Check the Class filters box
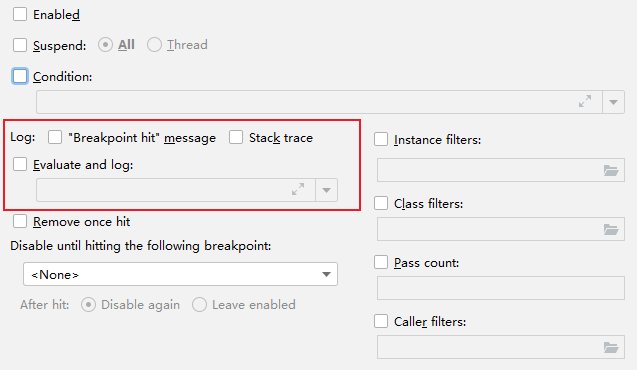Viewport: 637px width, 370px height. pos(381,203)
